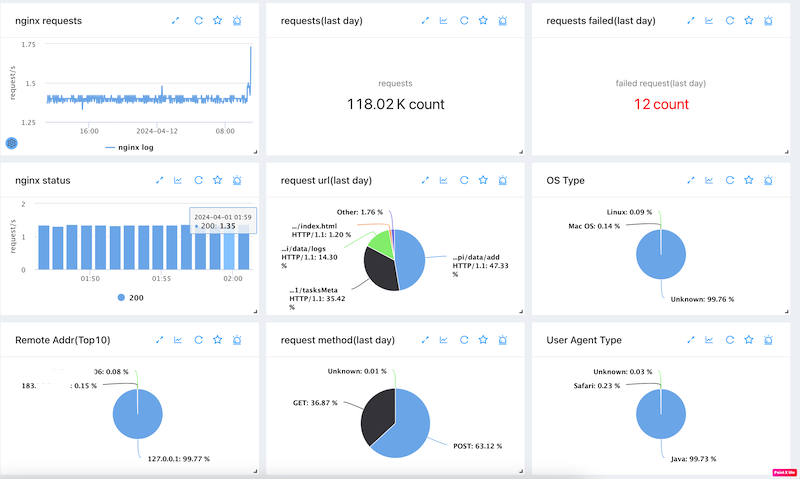The height and width of the screenshot is (479, 800).
Task: Click the green data/logs pie slice
Action: click(x=380, y=241)
